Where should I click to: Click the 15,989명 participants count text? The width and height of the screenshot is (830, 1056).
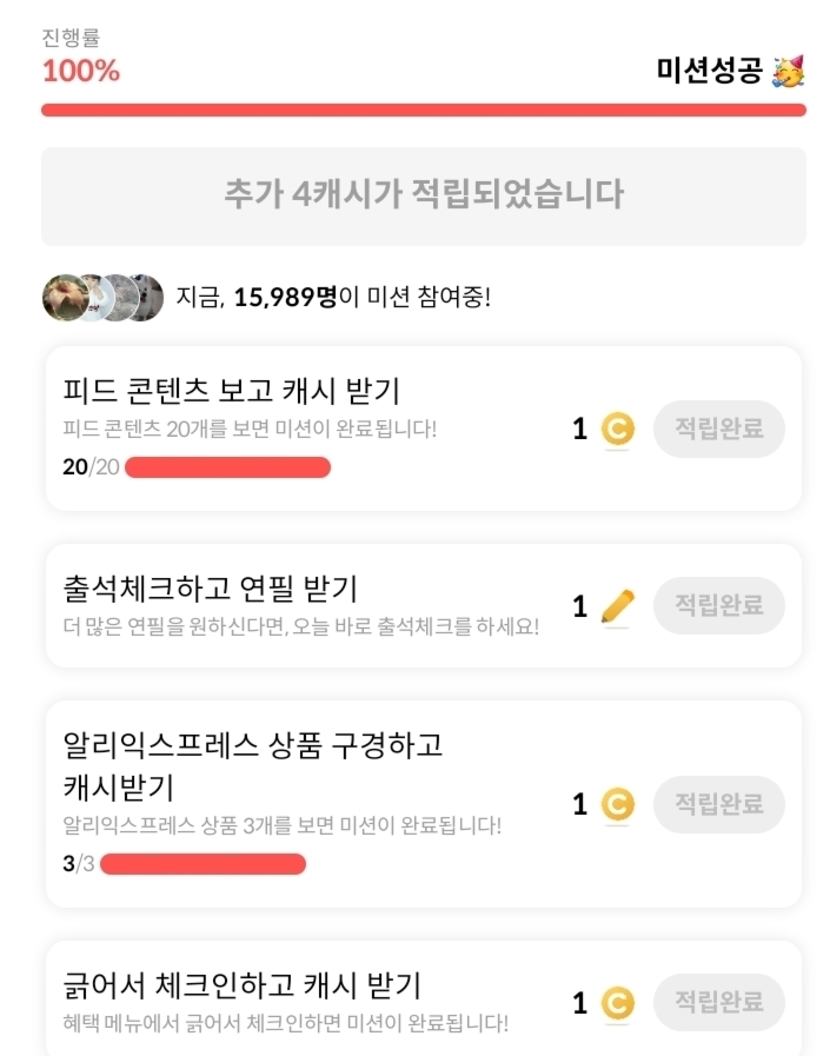285,298
